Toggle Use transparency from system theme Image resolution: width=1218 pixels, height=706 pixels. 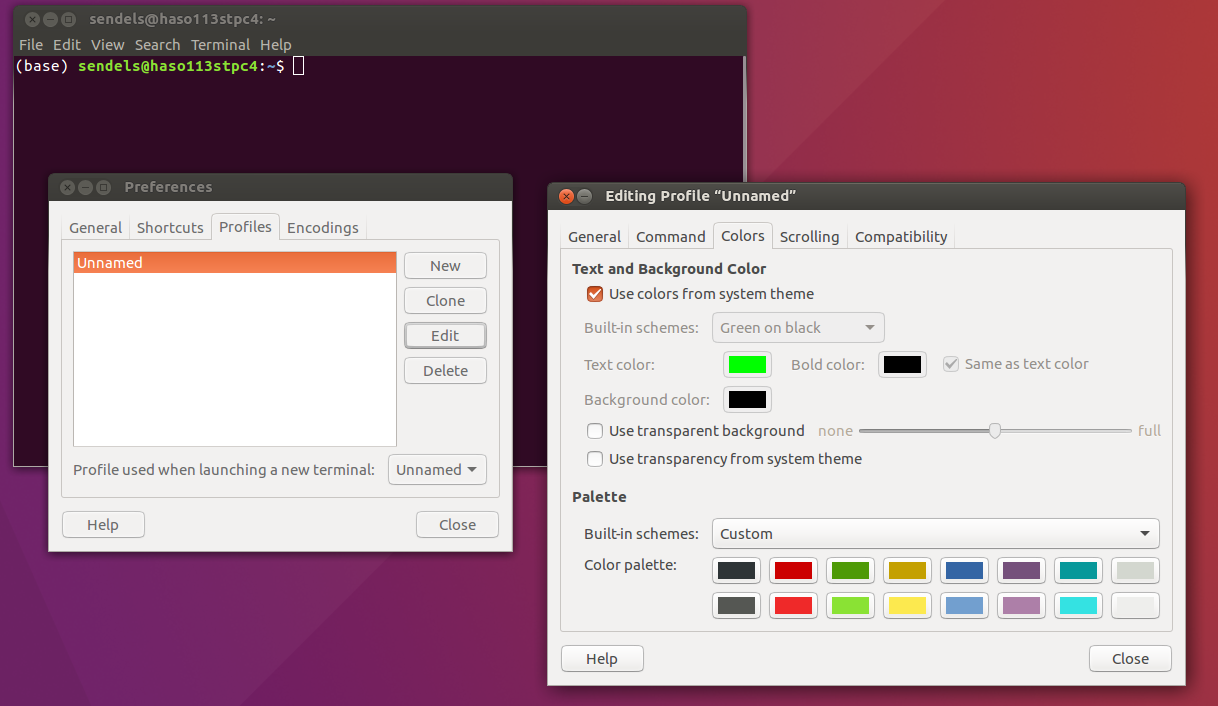pos(595,459)
